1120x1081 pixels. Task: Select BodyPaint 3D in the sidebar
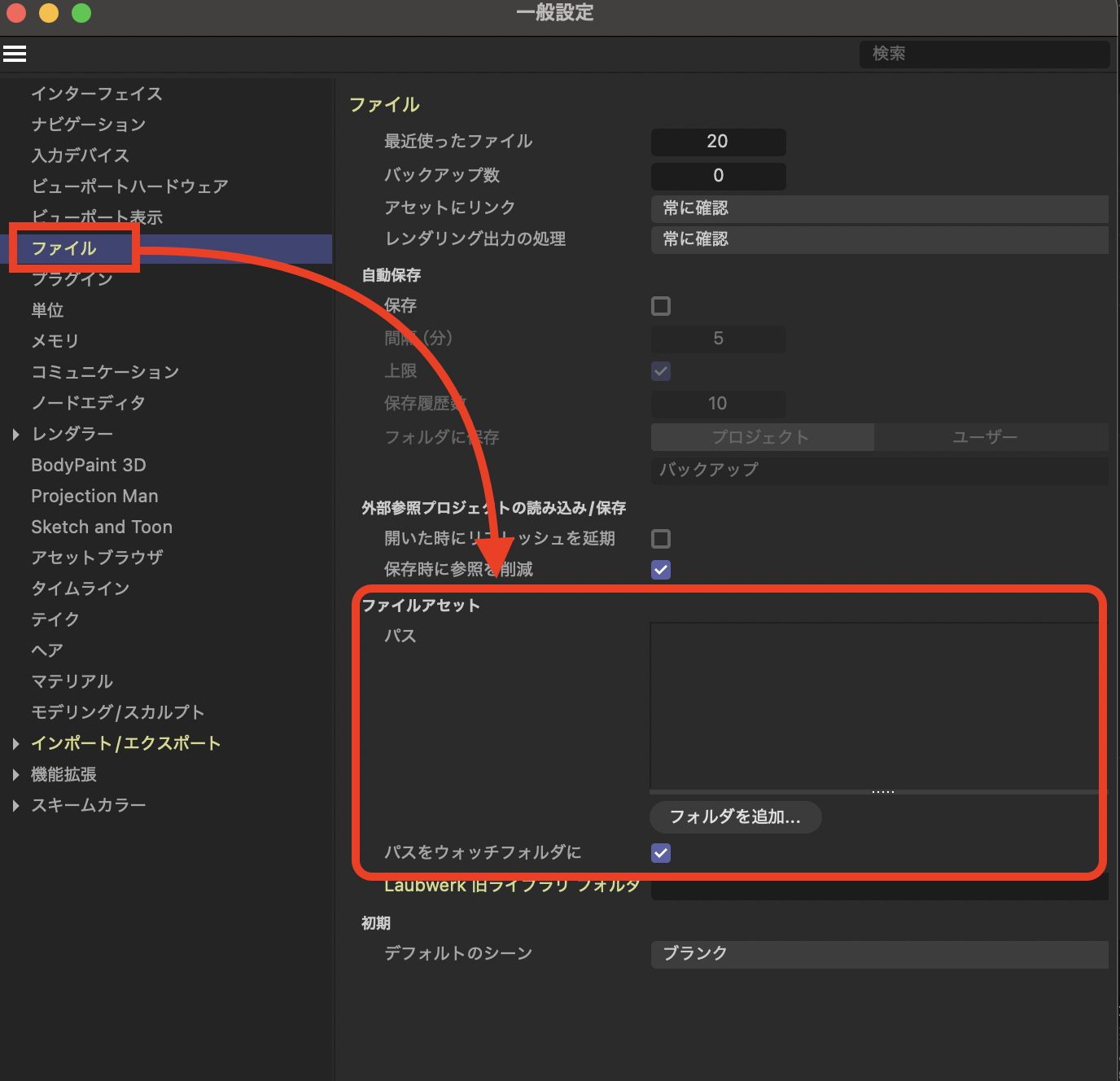click(x=89, y=465)
